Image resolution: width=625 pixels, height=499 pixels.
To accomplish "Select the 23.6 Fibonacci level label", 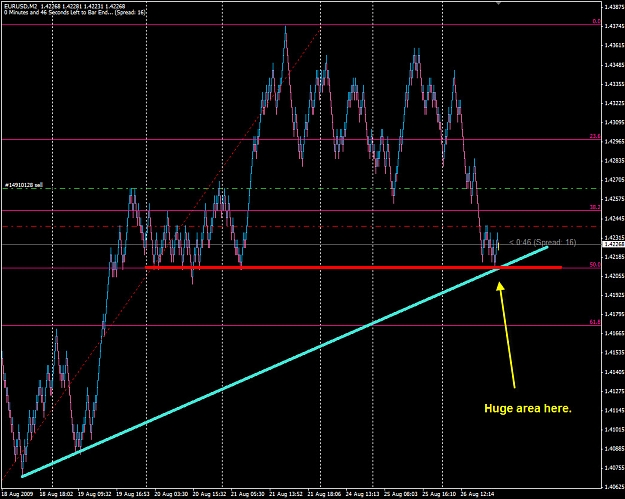I will pyautogui.click(x=595, y=136).
